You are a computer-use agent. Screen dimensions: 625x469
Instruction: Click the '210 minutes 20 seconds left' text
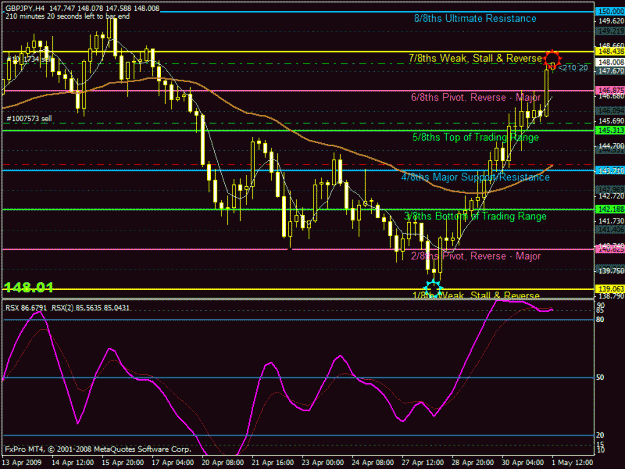point(67,16)
